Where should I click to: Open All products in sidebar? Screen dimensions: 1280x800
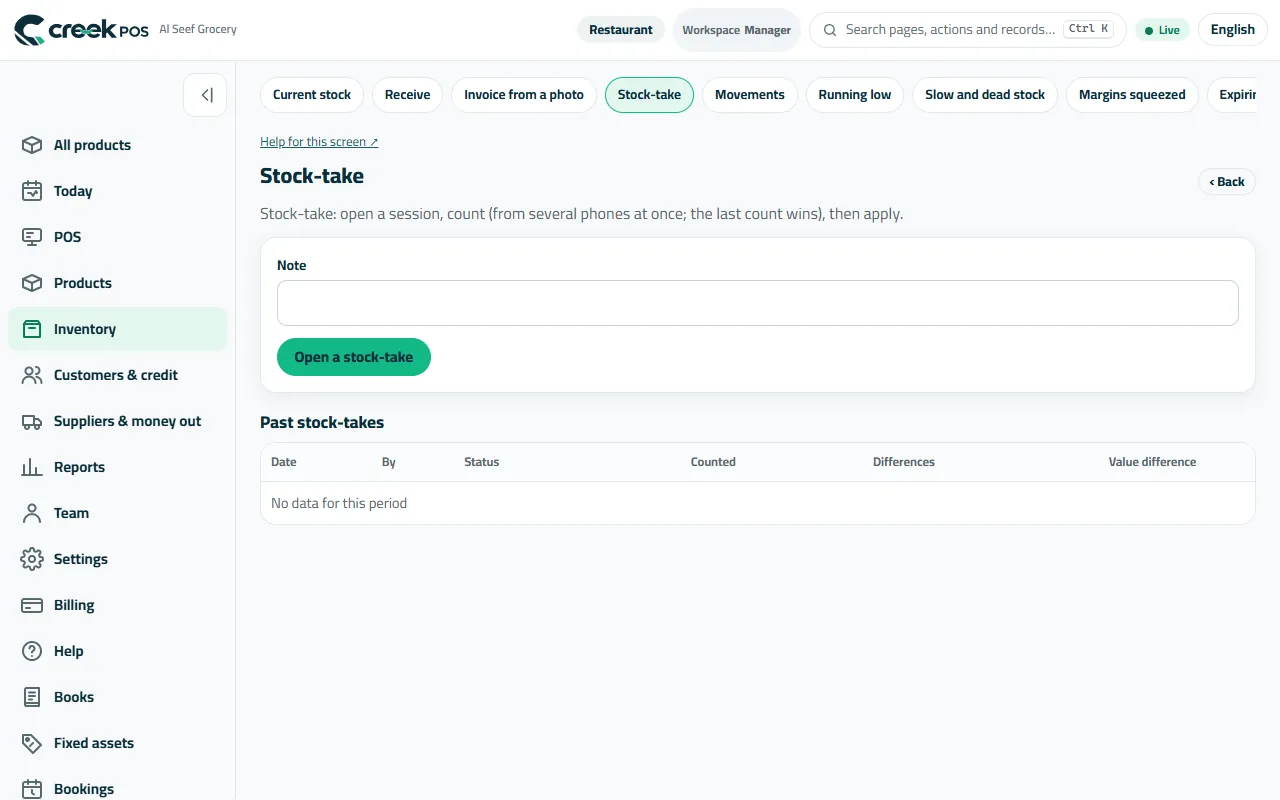118,145
